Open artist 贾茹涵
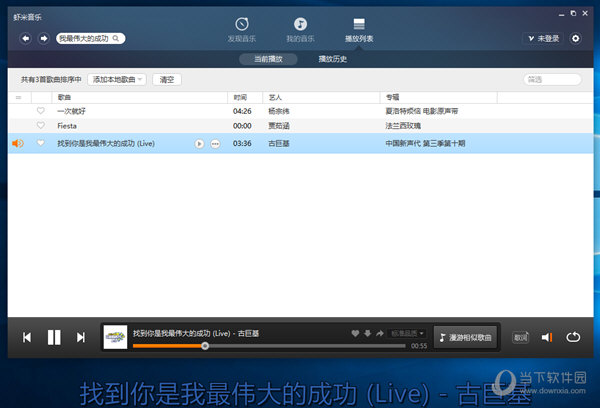The width and height of the screenshot is (600, 408). tap(279, 126)
